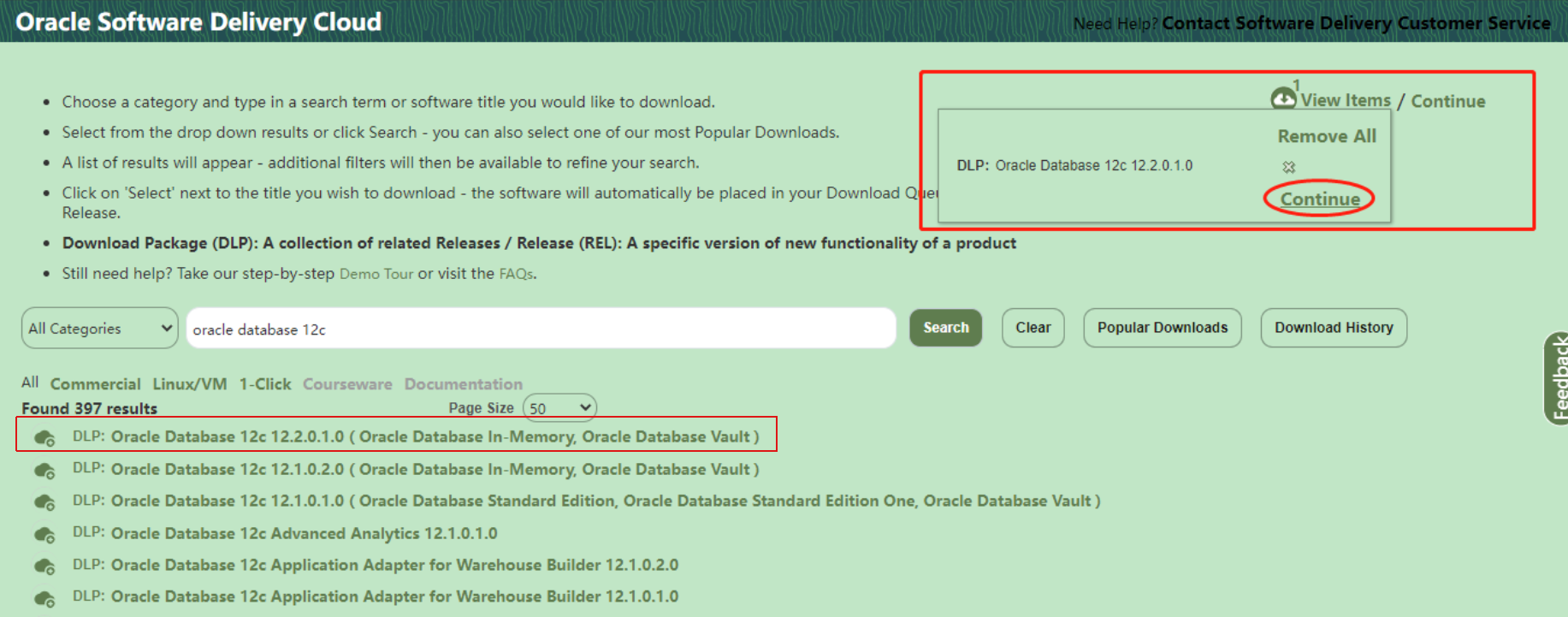Click the Clear button
This screenshot has width=1568, height=617.
[1033, 328]
